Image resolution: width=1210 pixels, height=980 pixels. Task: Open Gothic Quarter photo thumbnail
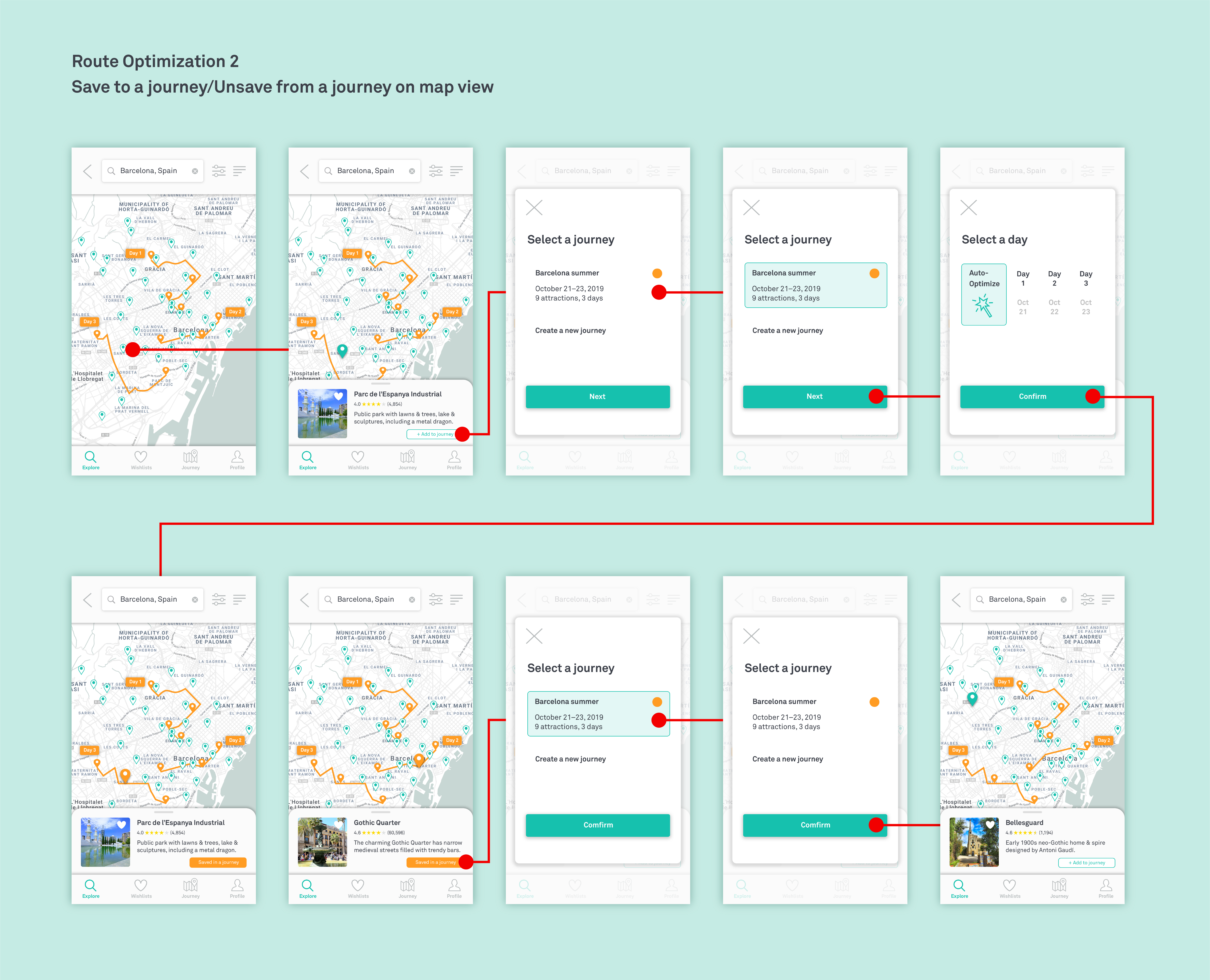pyautogui.click(x=322, y=842)
